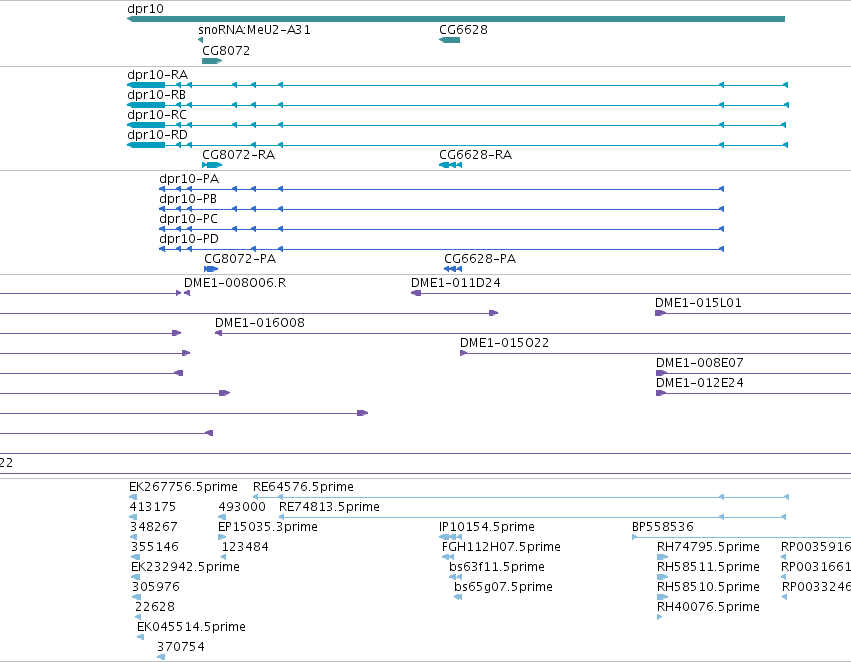Click the dpr10-PD protein label

tap(189, 239)
